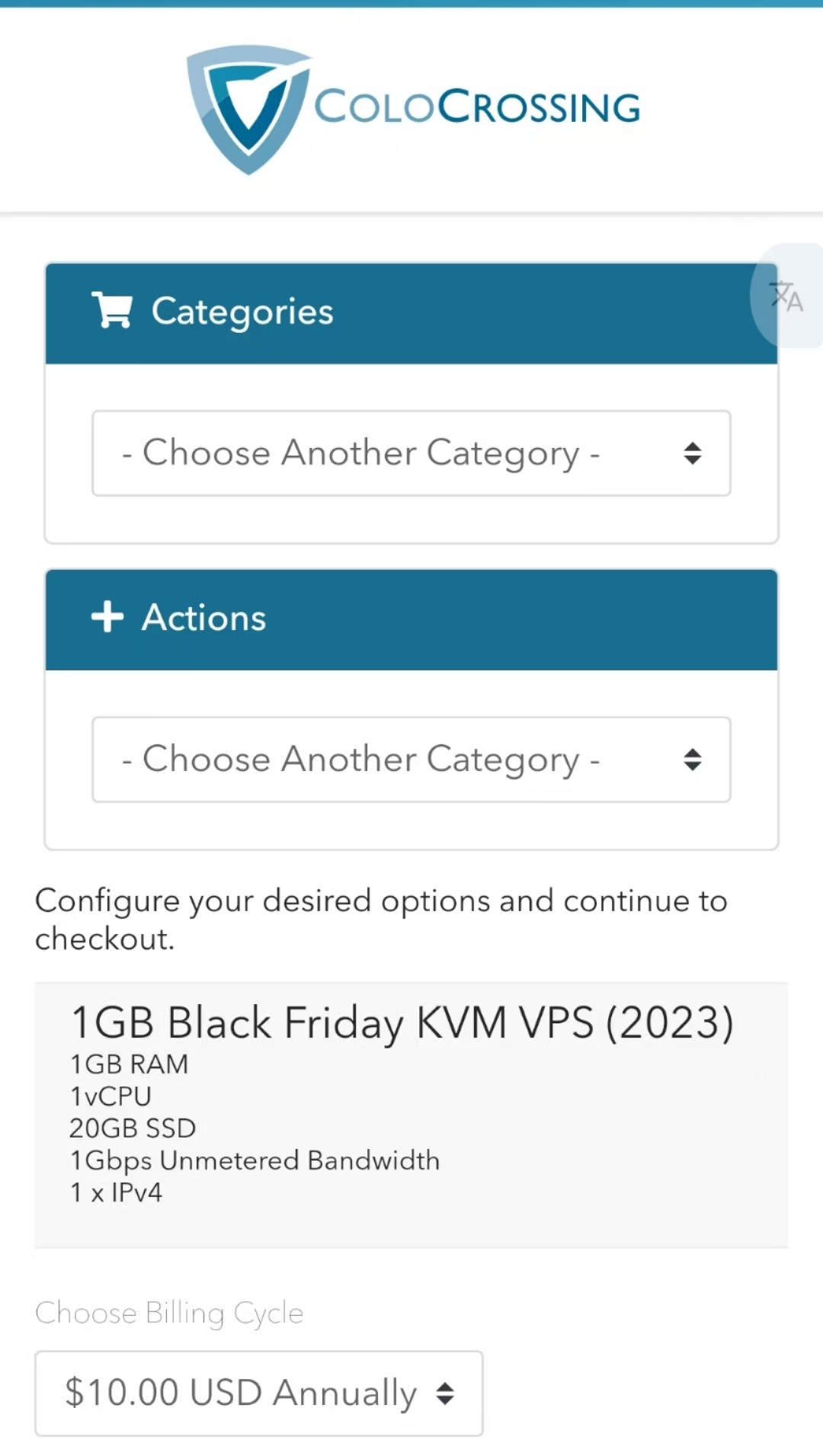This screenshot has height=1456, width=823.
Task: Click the arrows on Actions dropdown
Action: [x=692, y=760]
